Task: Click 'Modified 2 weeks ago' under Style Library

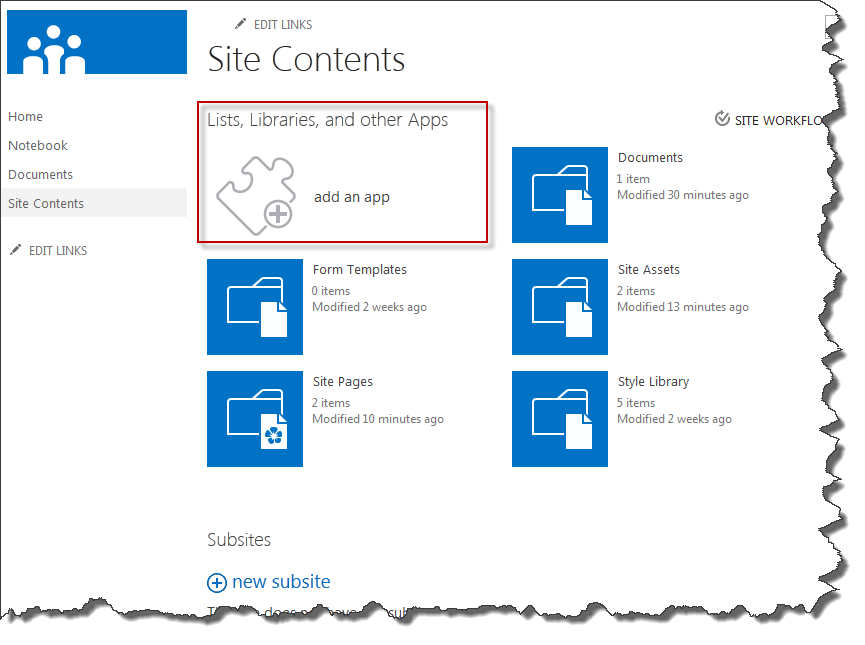Action: (675, 419)
